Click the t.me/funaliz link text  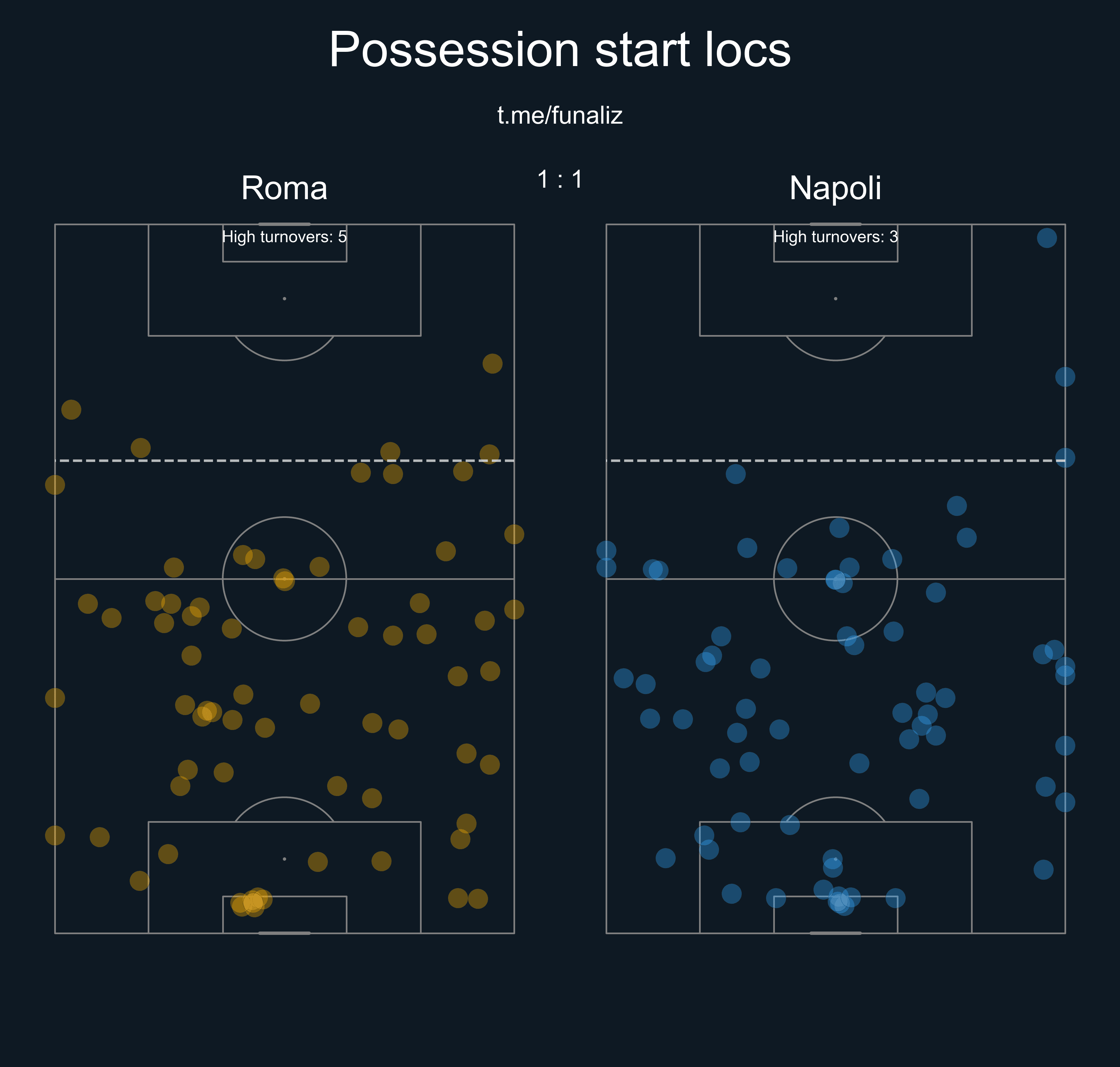coord(559,116)
